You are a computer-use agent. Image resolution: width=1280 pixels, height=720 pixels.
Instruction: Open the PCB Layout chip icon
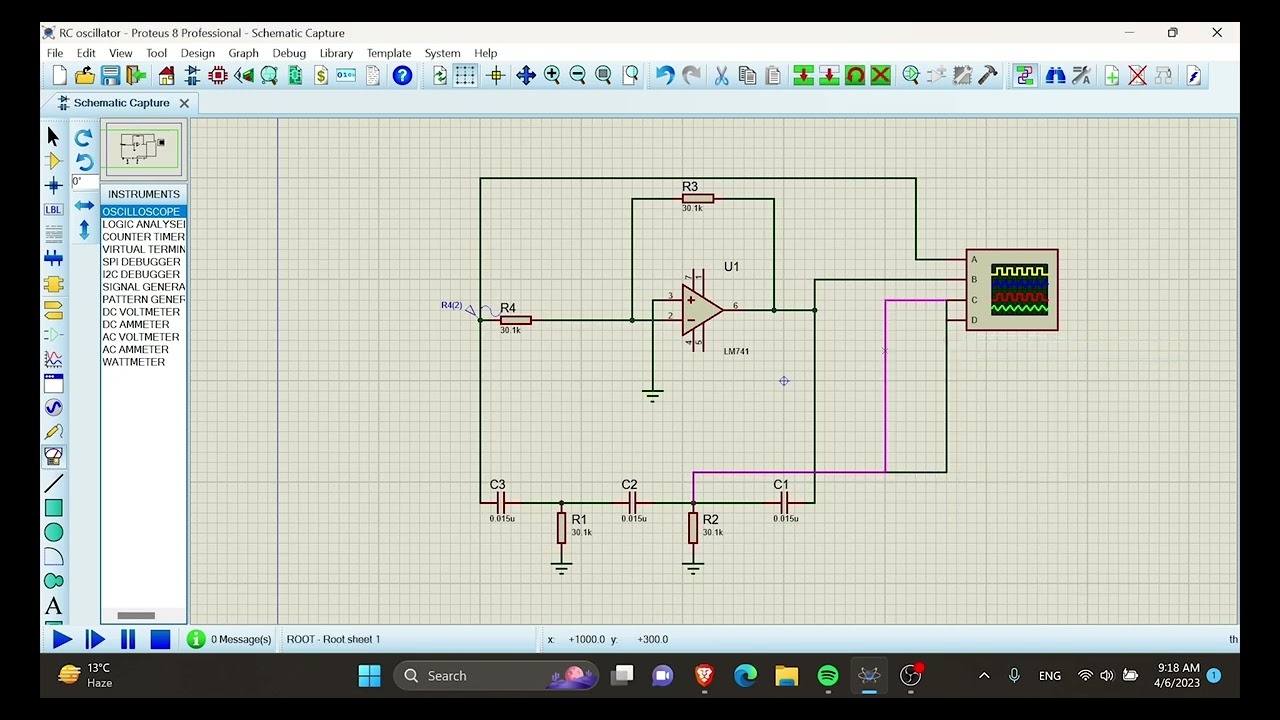(x=217, y=76)
